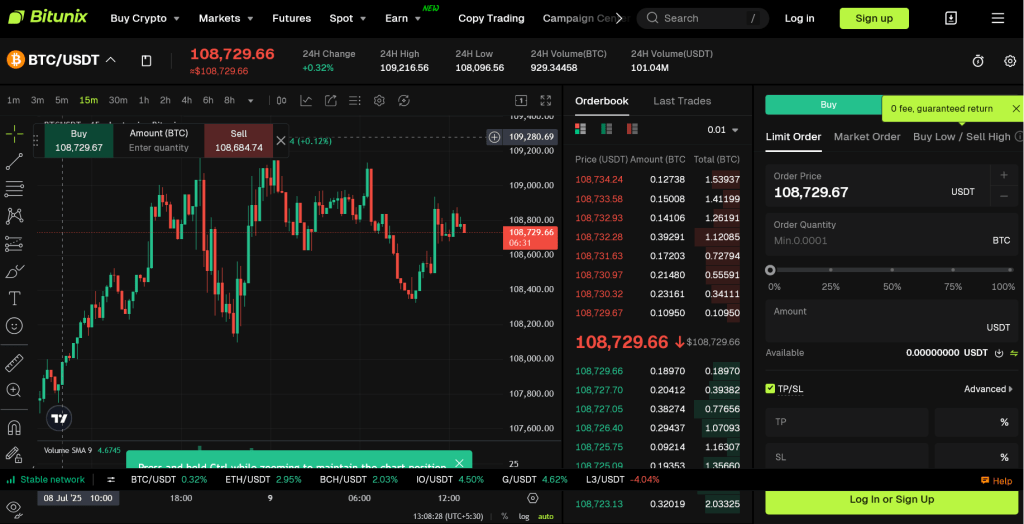1024x524 pixels.
Task: Switch to Market Order tab
Action: pos(867,137)
